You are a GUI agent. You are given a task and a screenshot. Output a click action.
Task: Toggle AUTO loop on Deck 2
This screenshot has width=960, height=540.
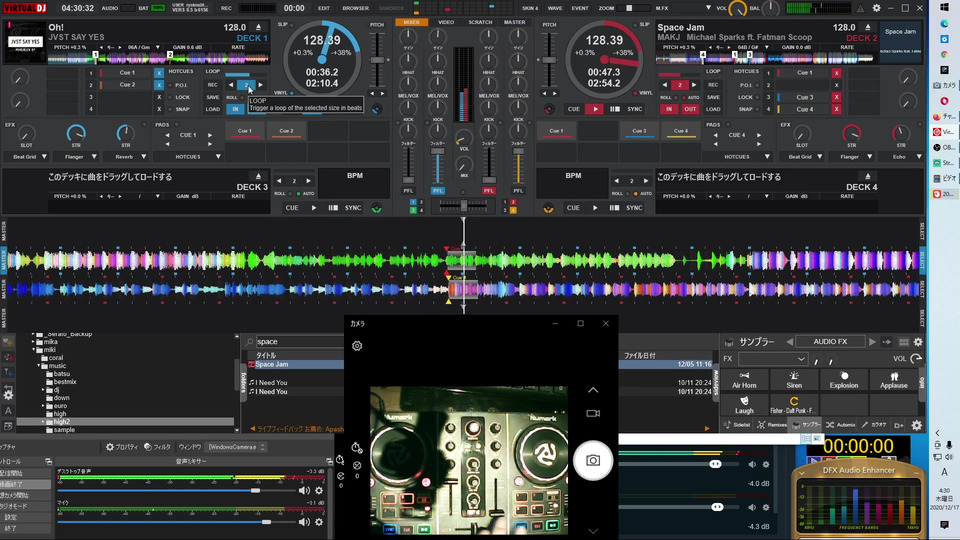(x=692, y=97)
